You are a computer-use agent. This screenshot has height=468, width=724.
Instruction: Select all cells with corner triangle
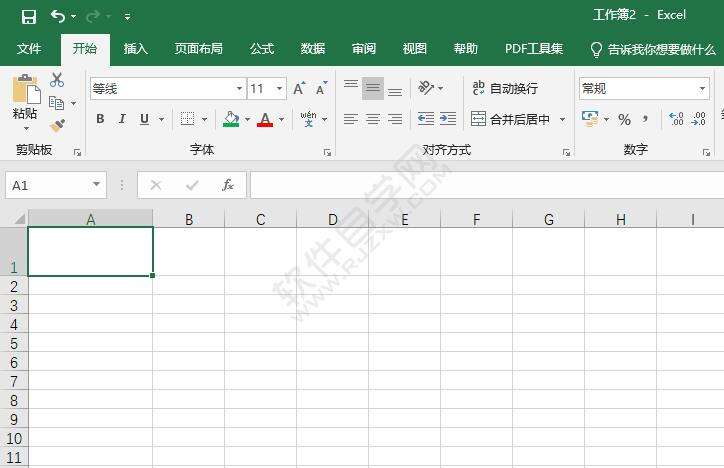tap(18, 218)
